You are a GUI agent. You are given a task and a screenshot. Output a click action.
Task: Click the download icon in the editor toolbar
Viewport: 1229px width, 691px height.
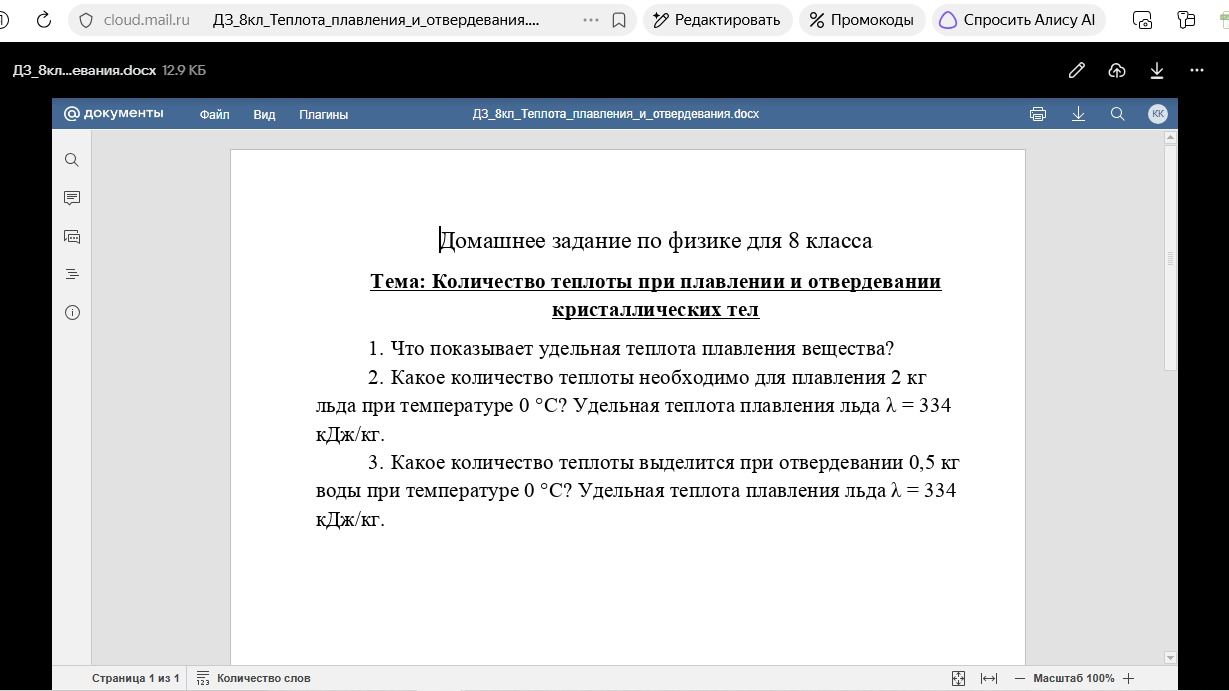(x=1078, y=114)
